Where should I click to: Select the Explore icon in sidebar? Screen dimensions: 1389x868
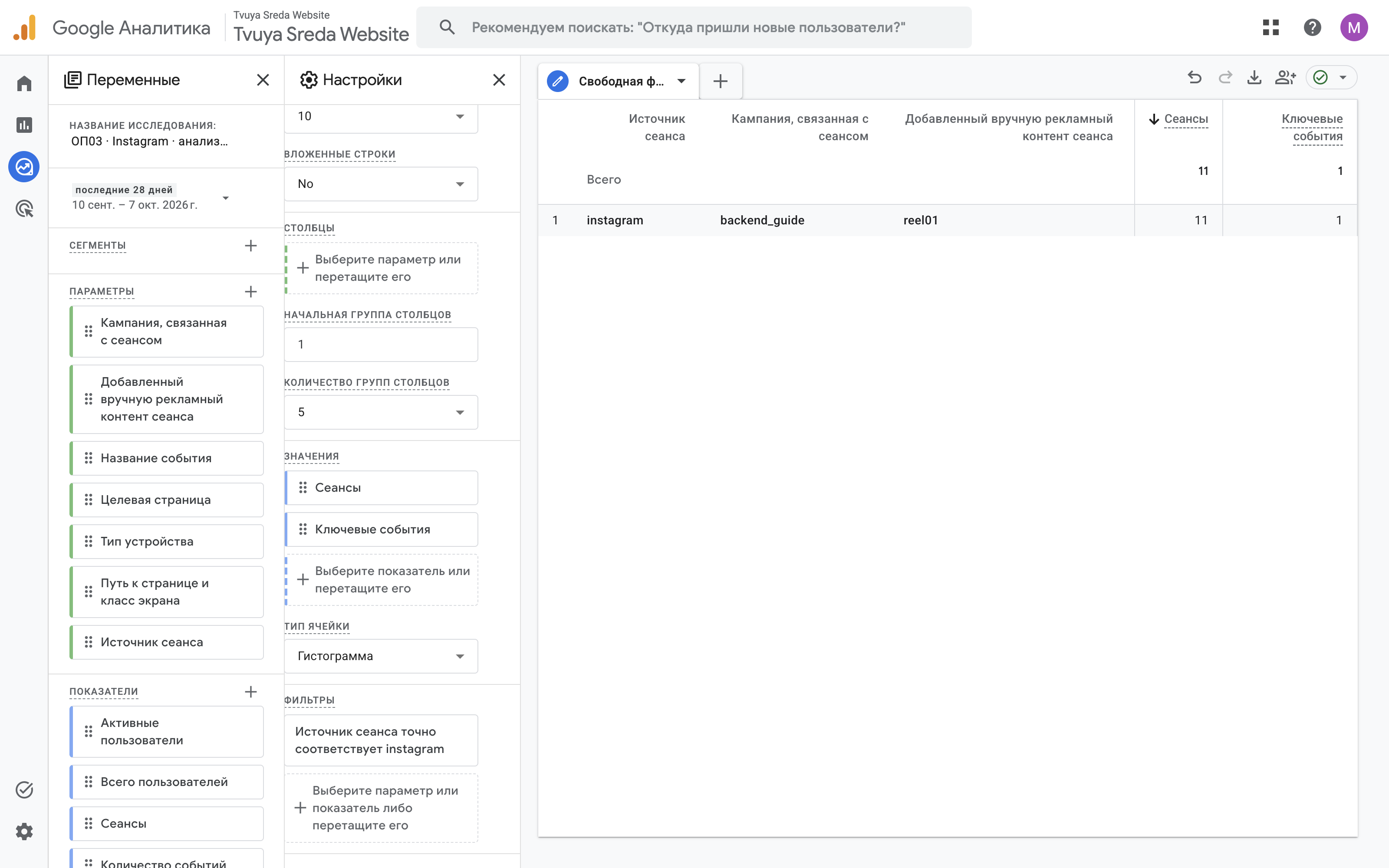(x=24, y=167)
